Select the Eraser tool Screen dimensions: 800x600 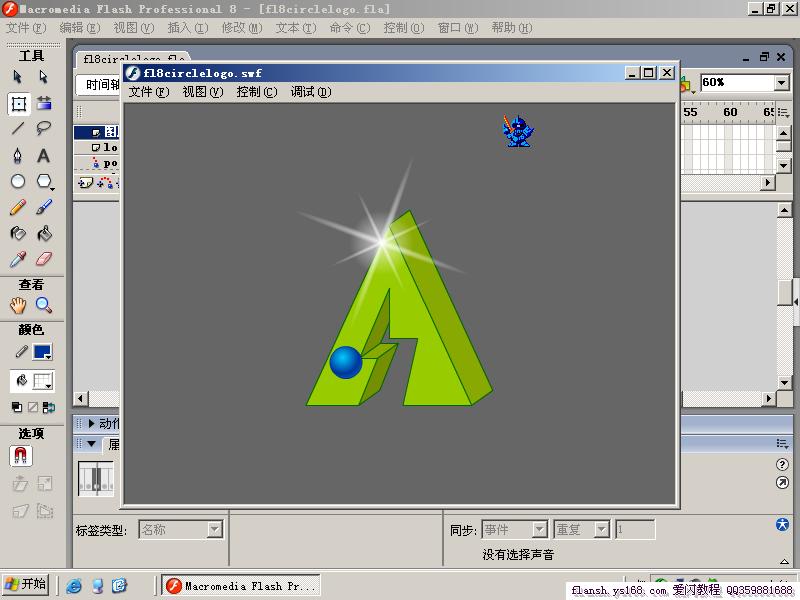[x=44, y=259]
